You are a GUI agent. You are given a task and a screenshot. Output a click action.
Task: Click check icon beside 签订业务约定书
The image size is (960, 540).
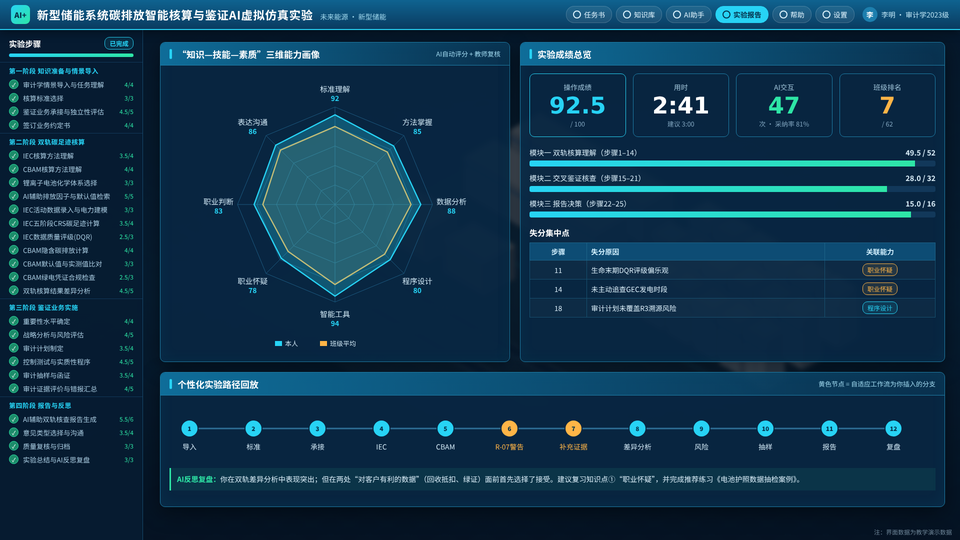(x=13, y=125)
